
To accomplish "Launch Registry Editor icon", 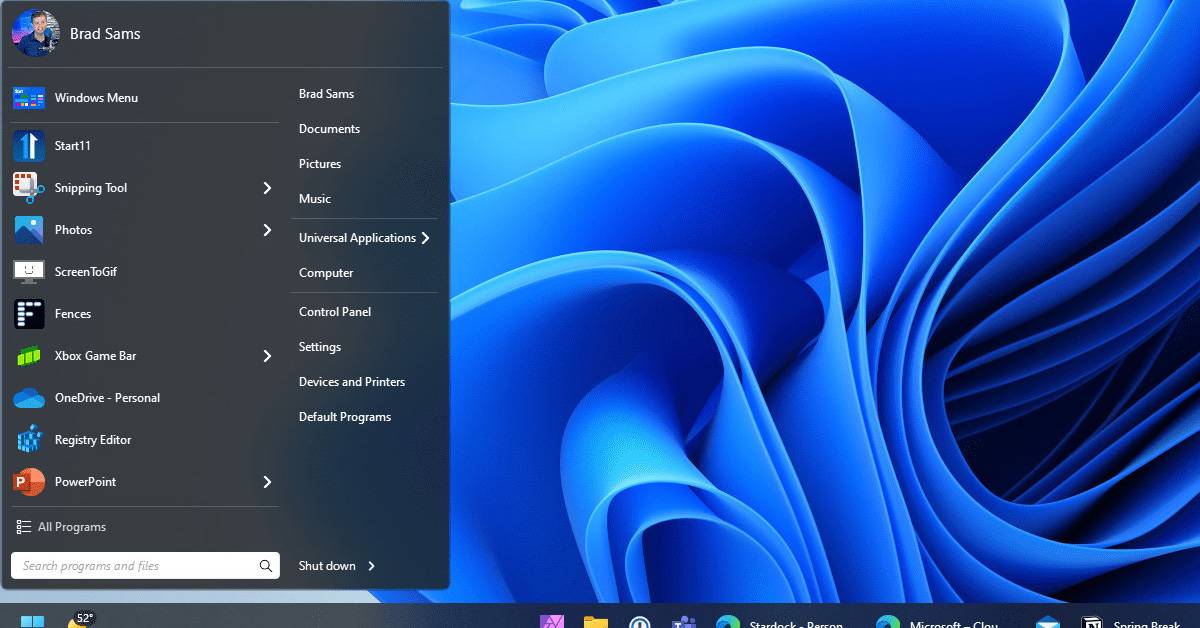I will 29,440.
